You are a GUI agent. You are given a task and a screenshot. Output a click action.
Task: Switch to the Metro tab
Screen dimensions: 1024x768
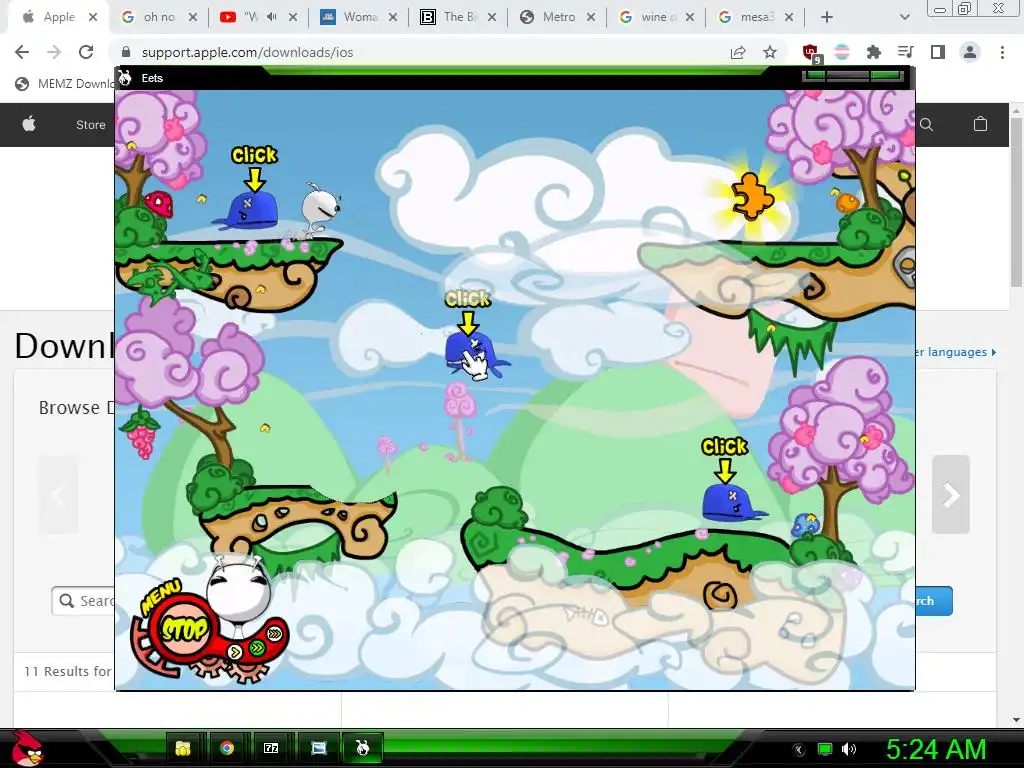pos(558,17)
